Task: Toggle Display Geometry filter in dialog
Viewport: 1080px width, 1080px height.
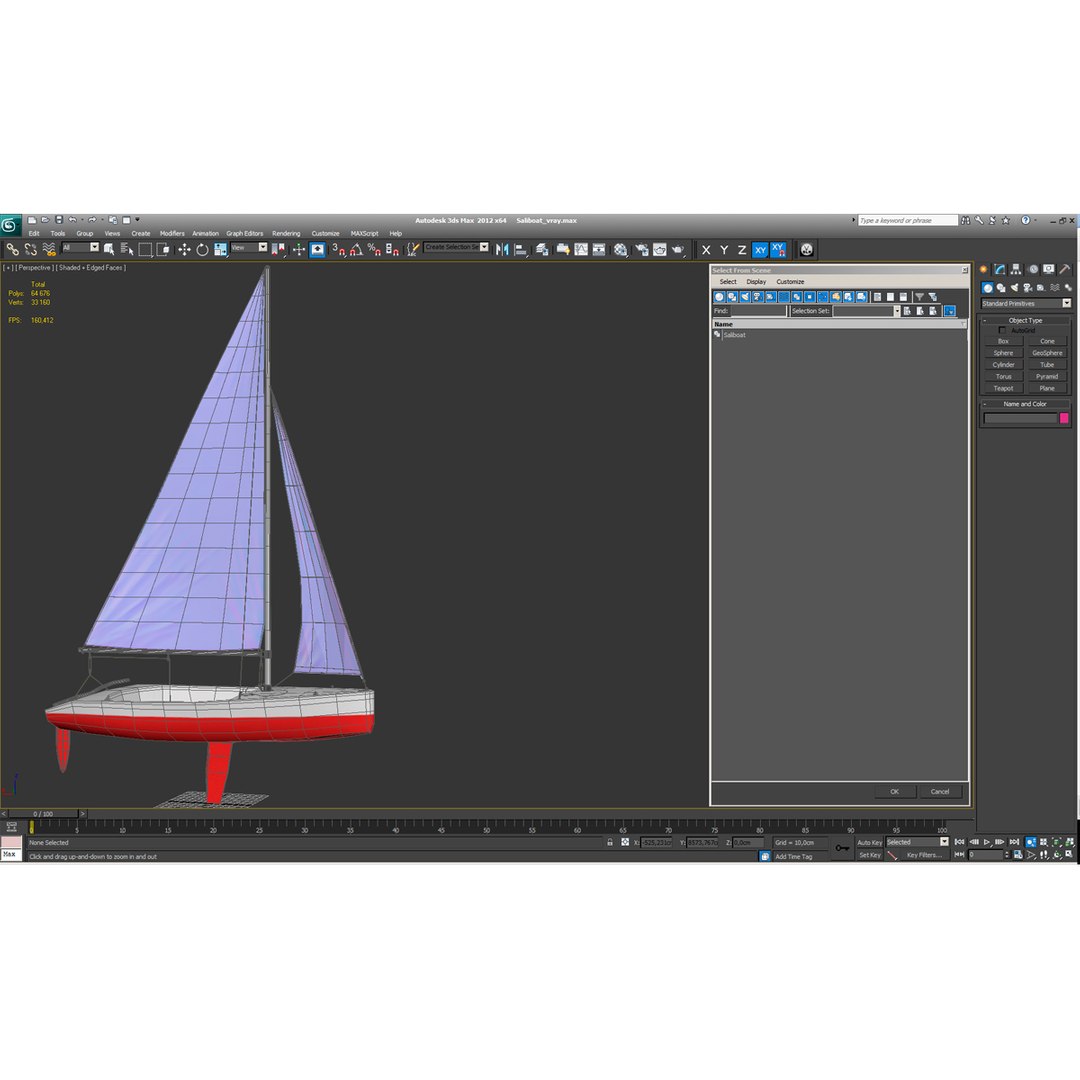Action: click(x=719, y=297)
